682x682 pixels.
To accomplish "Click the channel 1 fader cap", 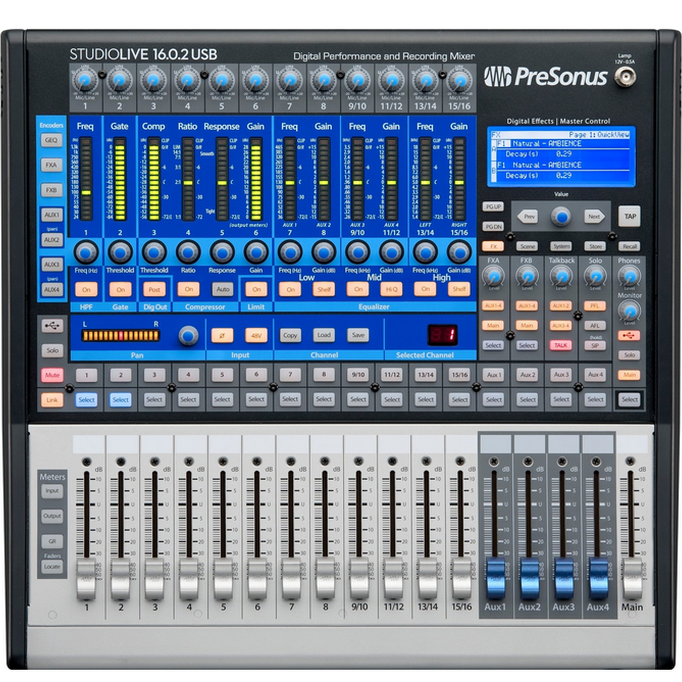I will [86, 580].
